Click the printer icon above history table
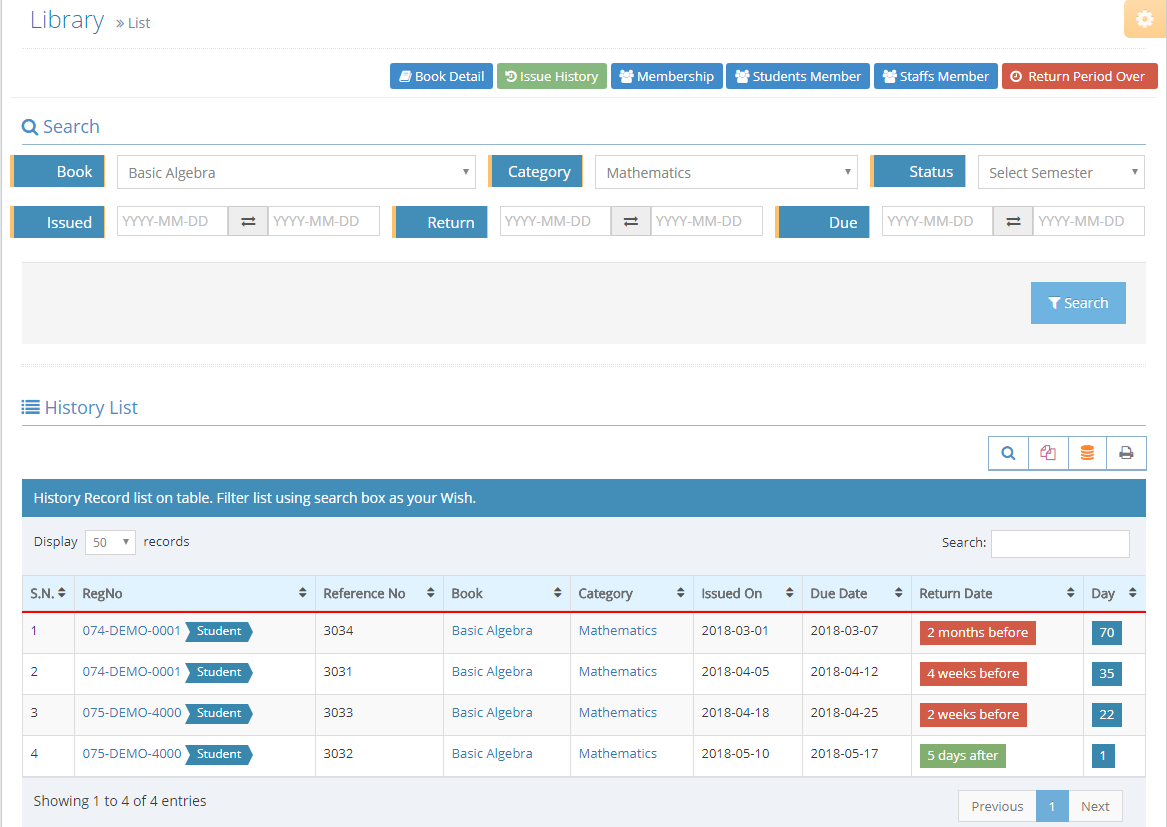1167x827 pixels. (1126, 453)
